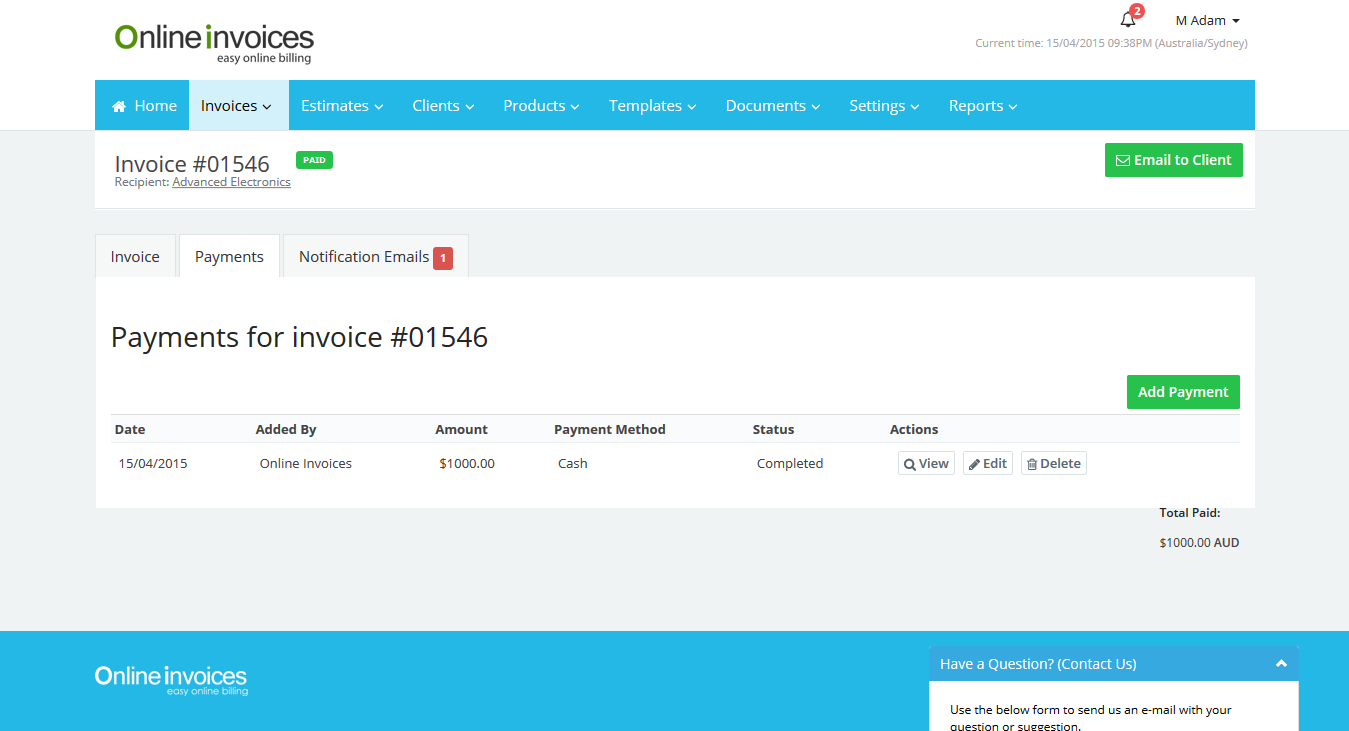Switch to the Invoice tab
The height and width of the screenshot is (731, 1349).
click(135, 257)
